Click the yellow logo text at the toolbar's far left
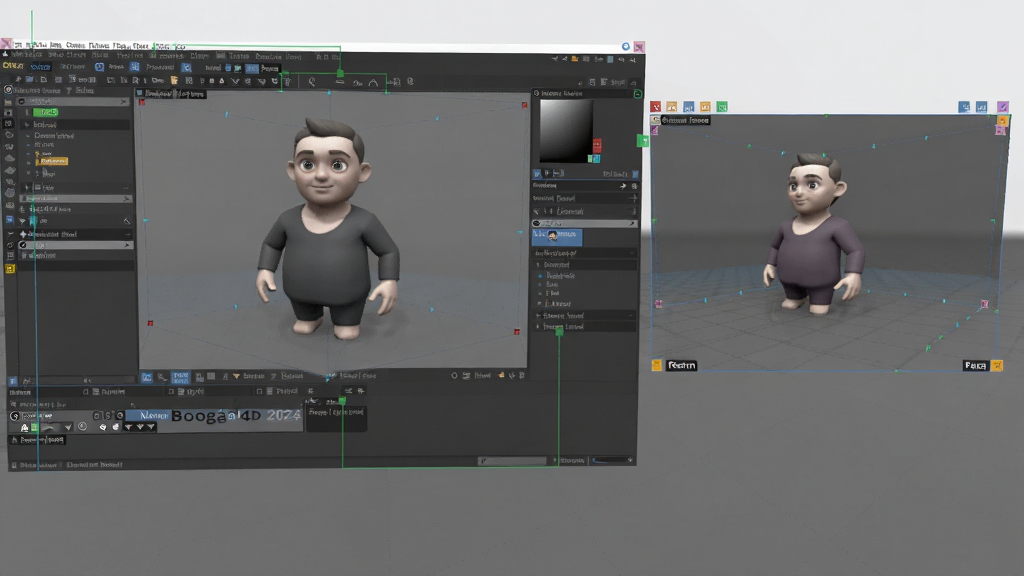Image resolution: width=1024 pixels, height=576 pixels. tap(13, 65)
